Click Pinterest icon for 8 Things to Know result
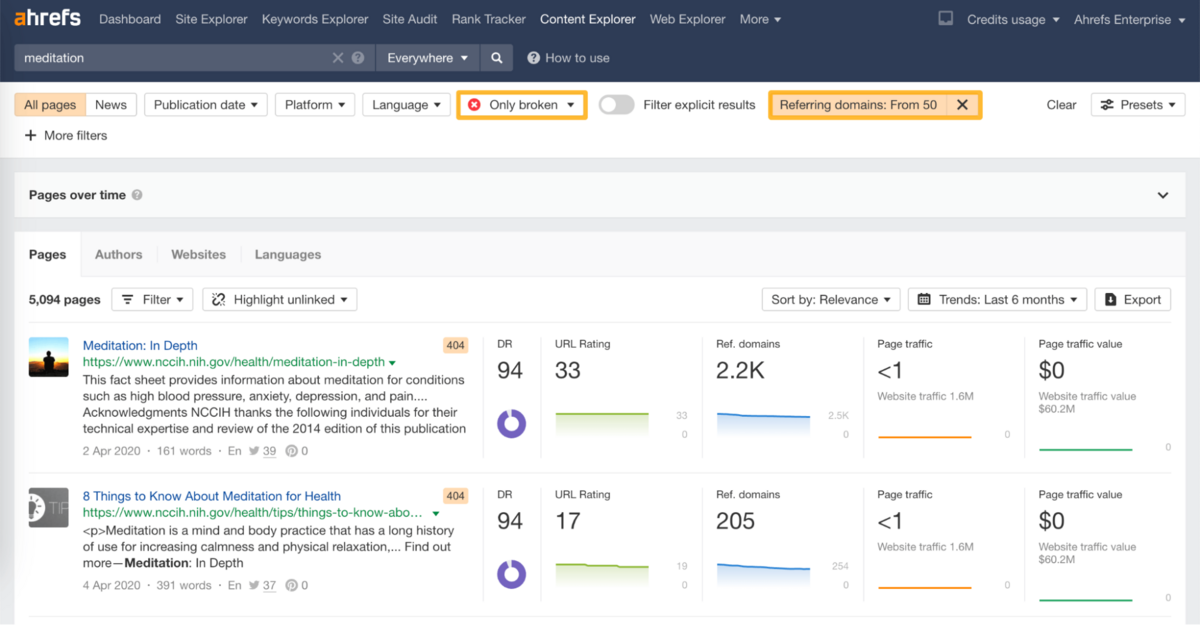This screenshot has width=1200, height=625. coord(292,586)
